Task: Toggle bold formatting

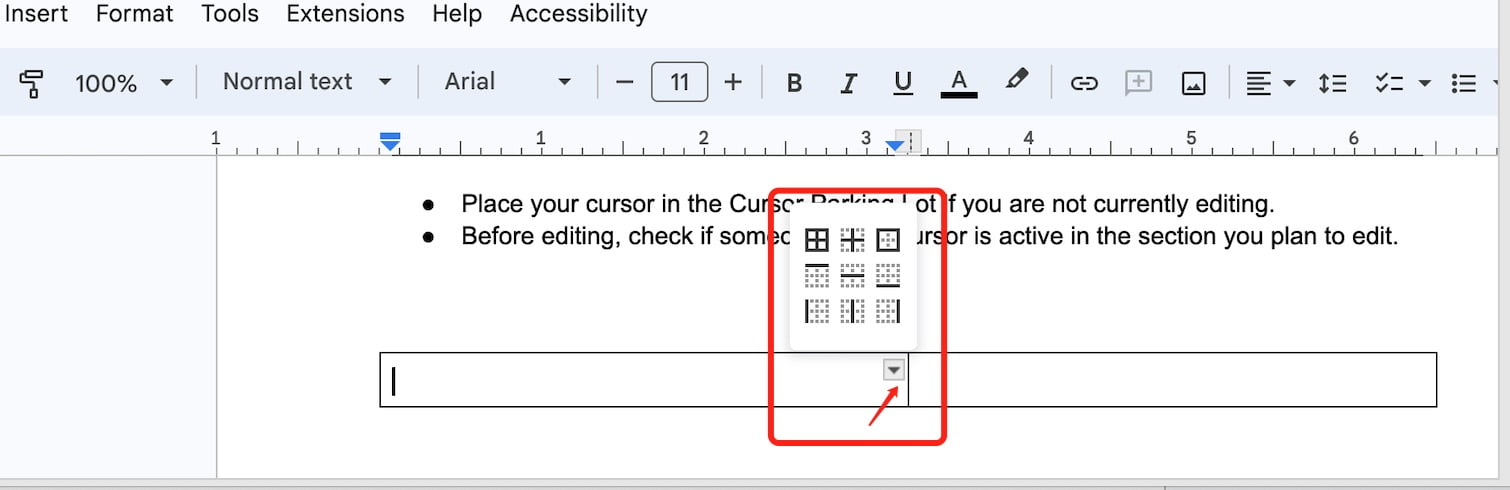Action: [795, 83]
